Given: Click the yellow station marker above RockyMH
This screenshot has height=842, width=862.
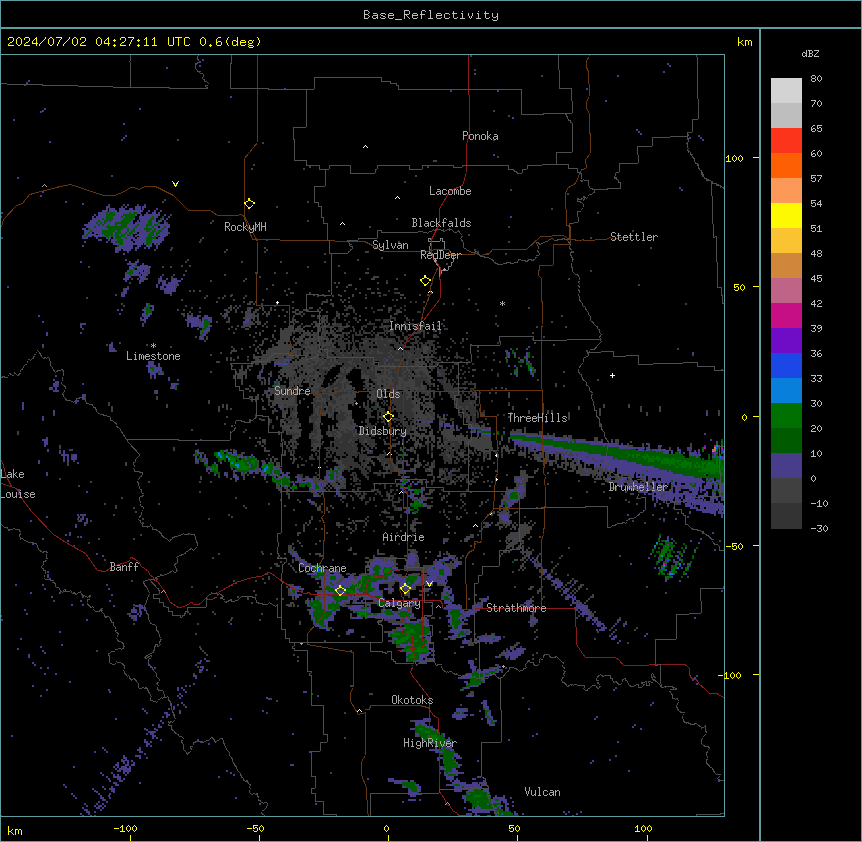Looking at the screenshot, I should tap(249, 204).
